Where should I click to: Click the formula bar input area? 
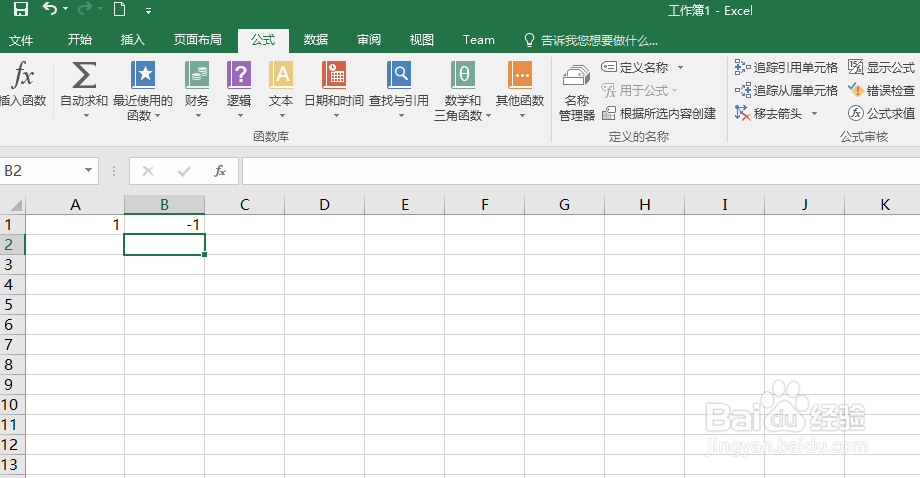(581, 171)
